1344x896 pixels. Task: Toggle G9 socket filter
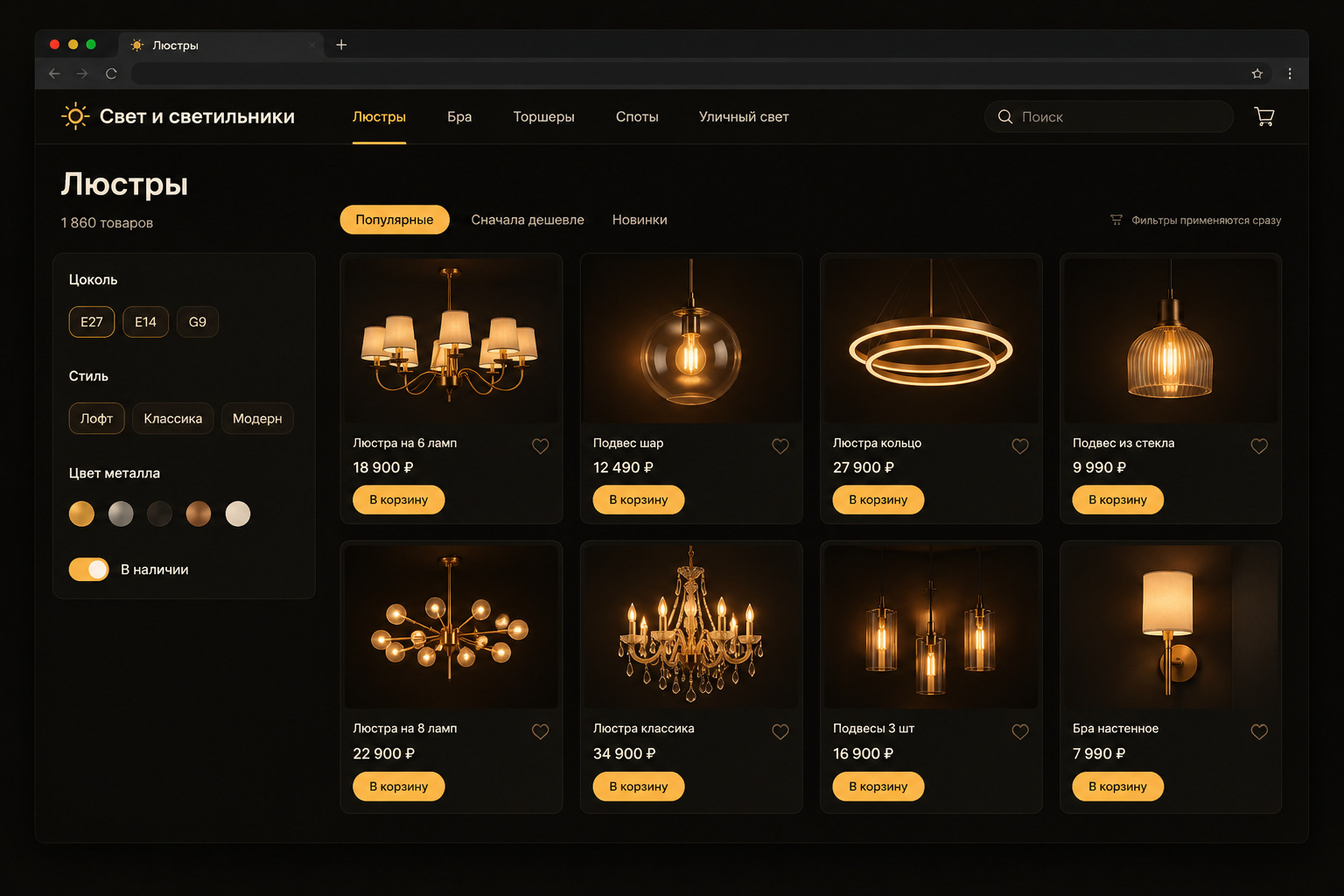point(198,322)
